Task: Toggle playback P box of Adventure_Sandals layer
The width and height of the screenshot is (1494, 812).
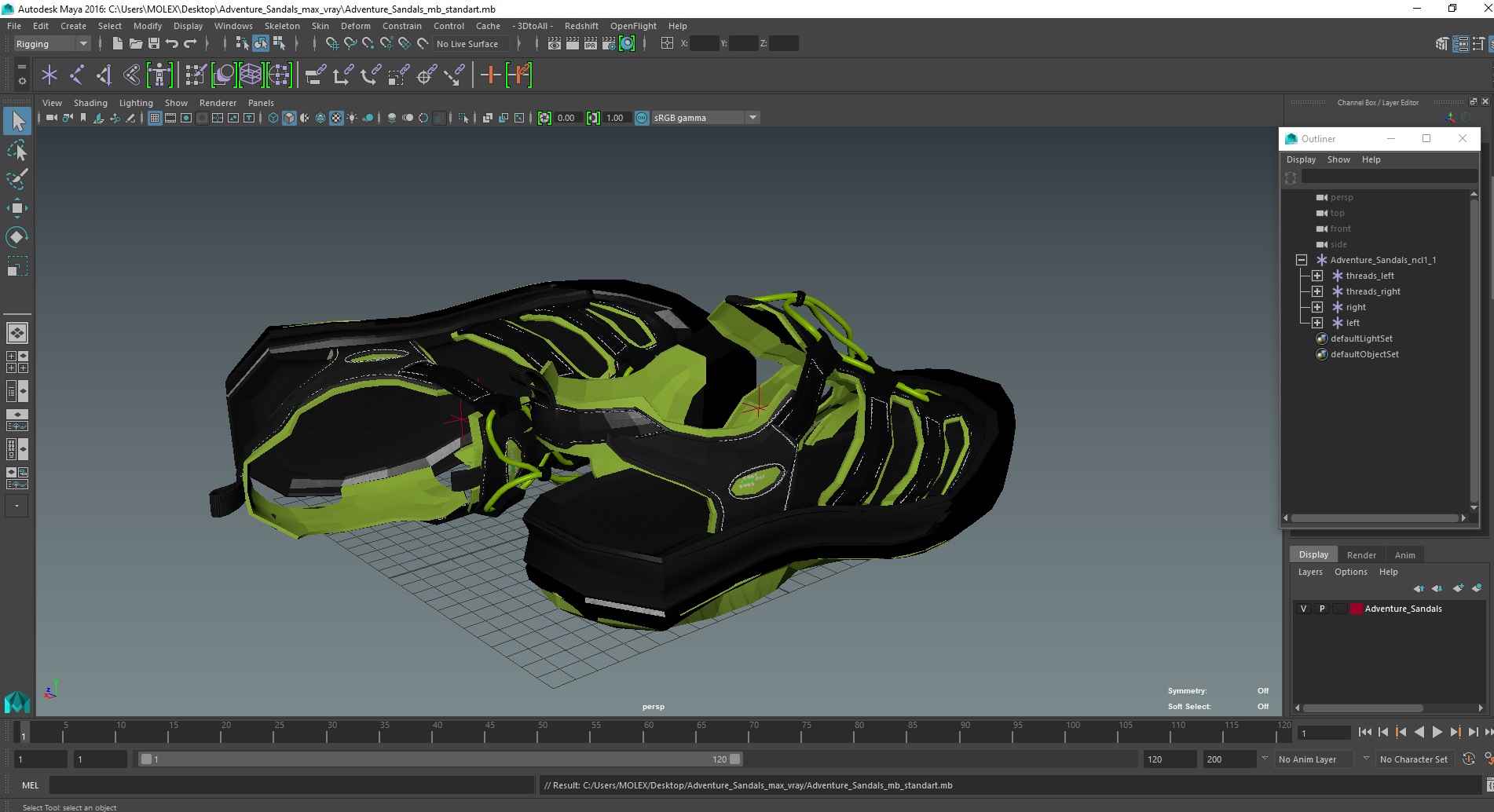Action: click(1322, 609)
